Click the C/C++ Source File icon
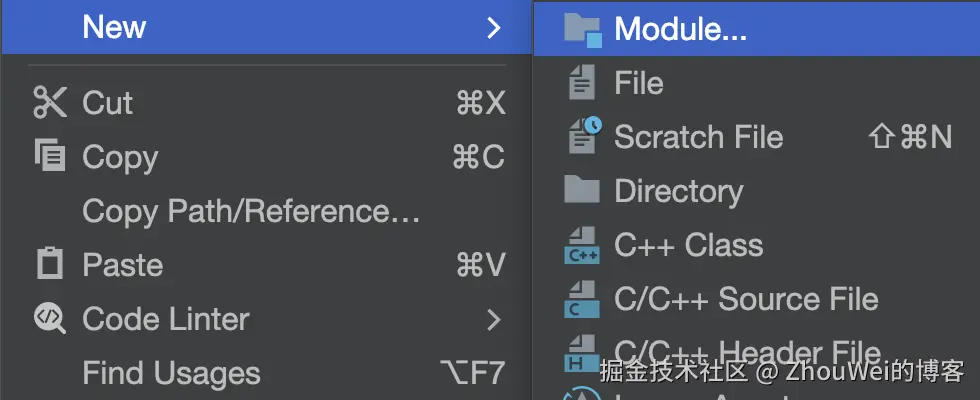 [582, 299]
